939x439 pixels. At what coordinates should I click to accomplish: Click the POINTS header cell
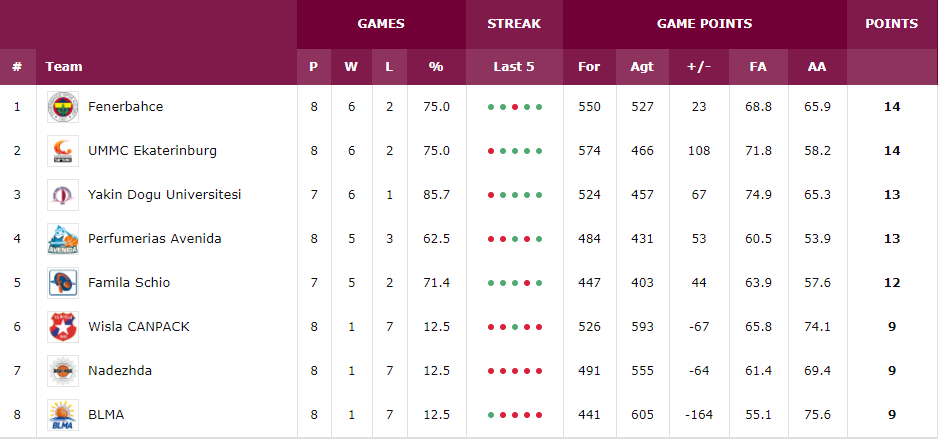[x=892, y=24]
